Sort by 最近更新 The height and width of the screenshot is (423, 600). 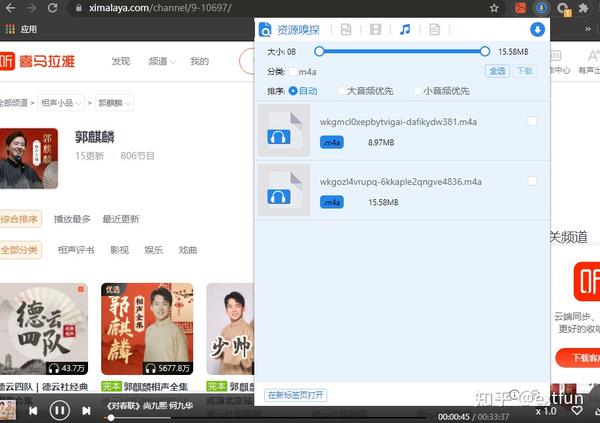point(121,219)
